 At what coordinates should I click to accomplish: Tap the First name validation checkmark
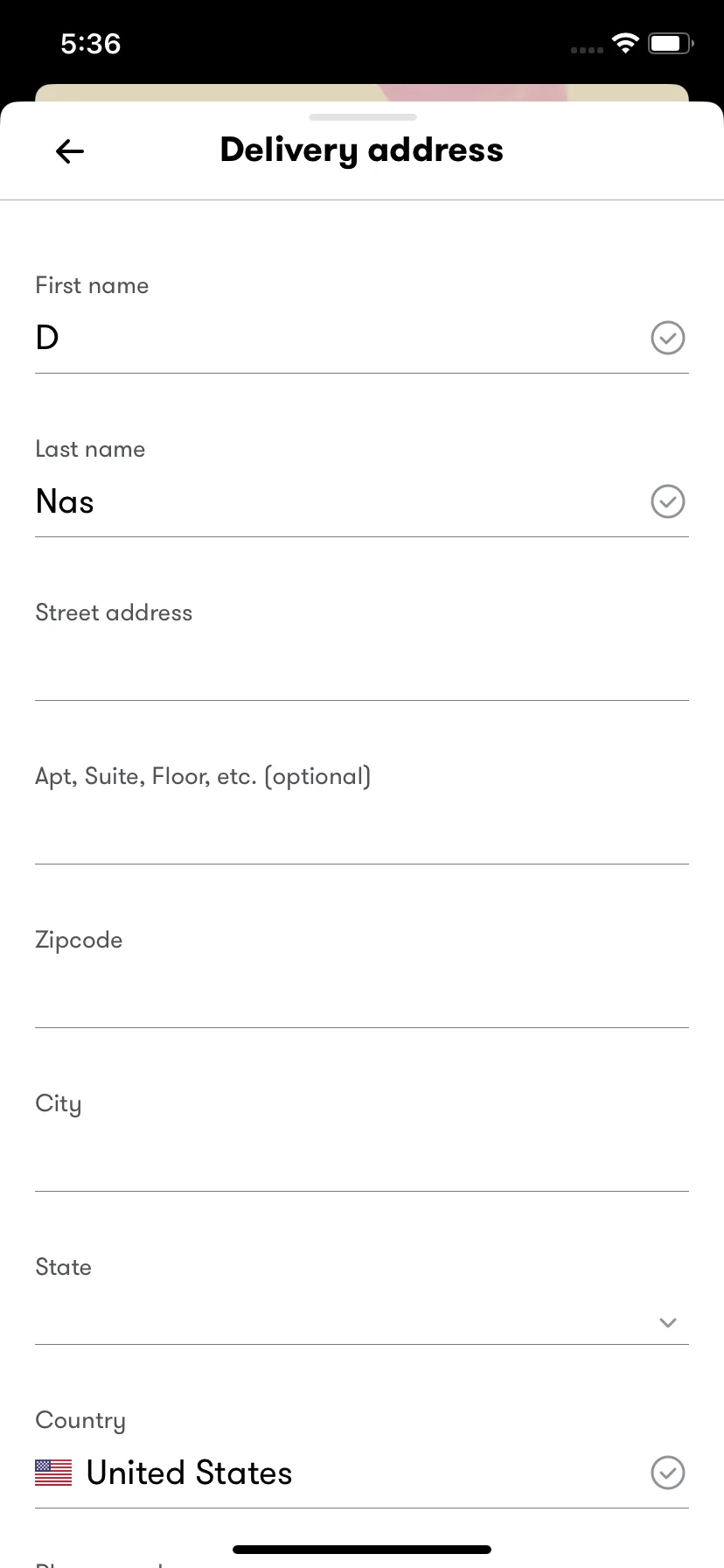[668, 338]
